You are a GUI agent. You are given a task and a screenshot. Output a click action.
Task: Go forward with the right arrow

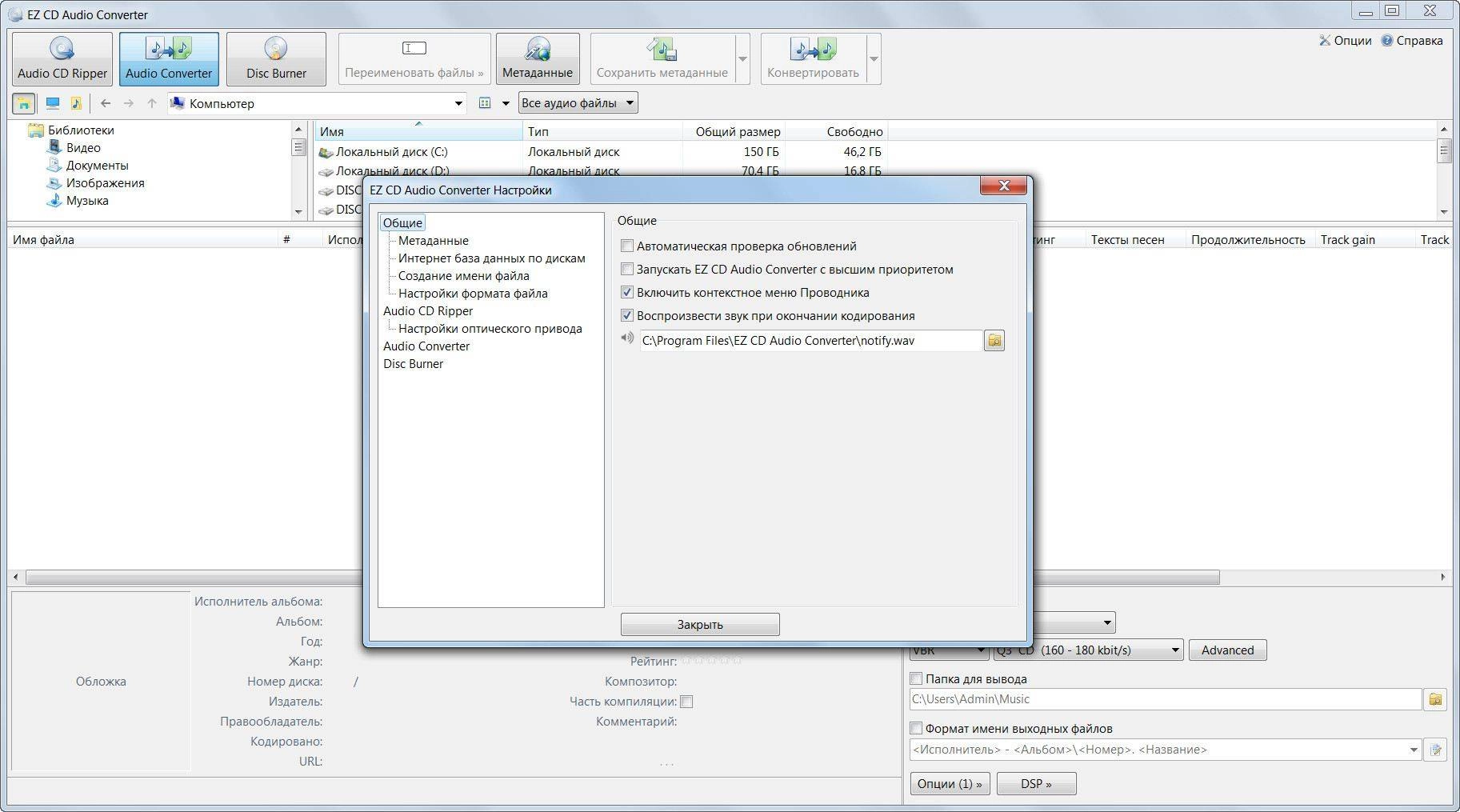click(129, 103)
